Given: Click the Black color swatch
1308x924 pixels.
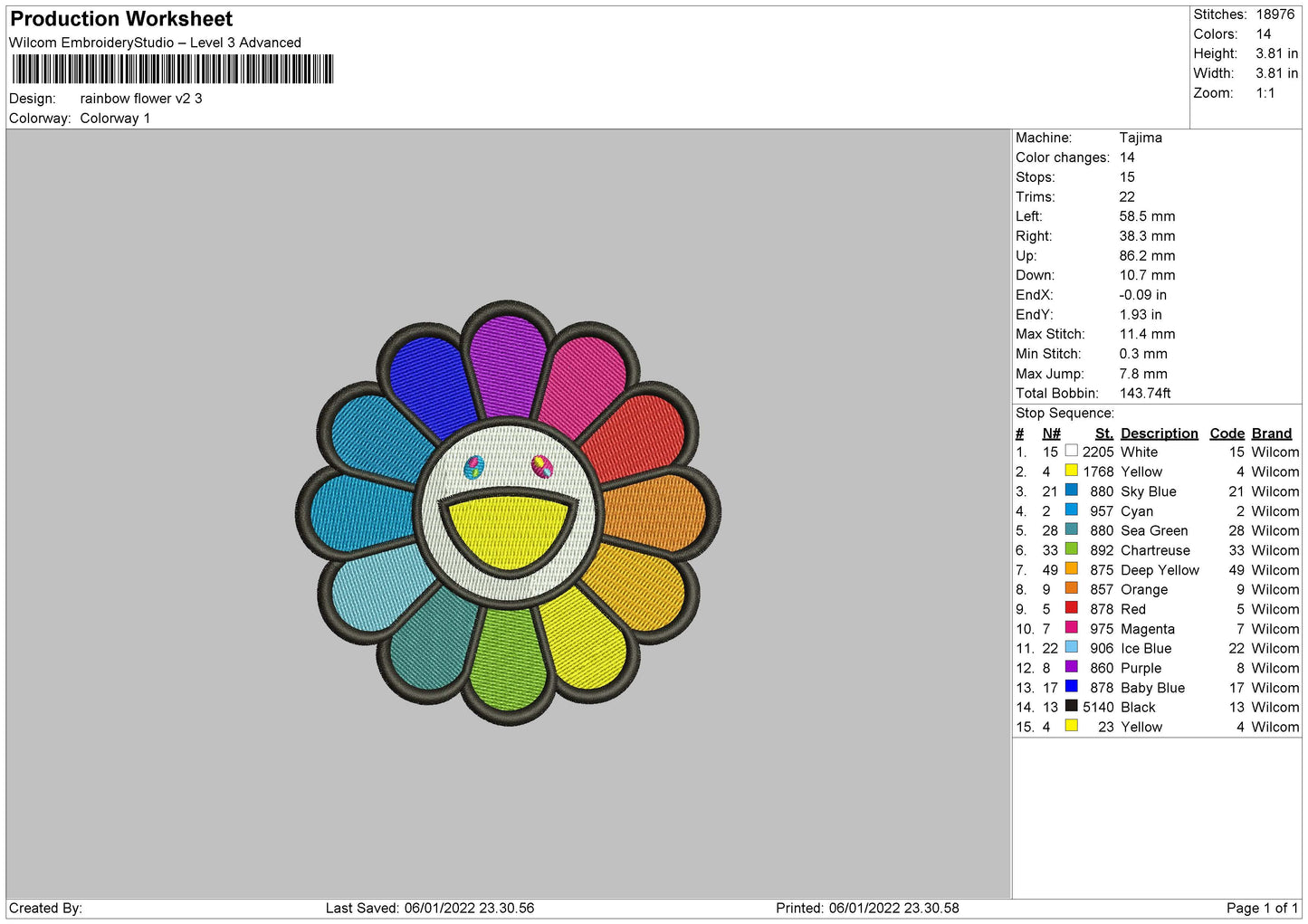Looking at the screenshot, I should (x=1071, y=706).
